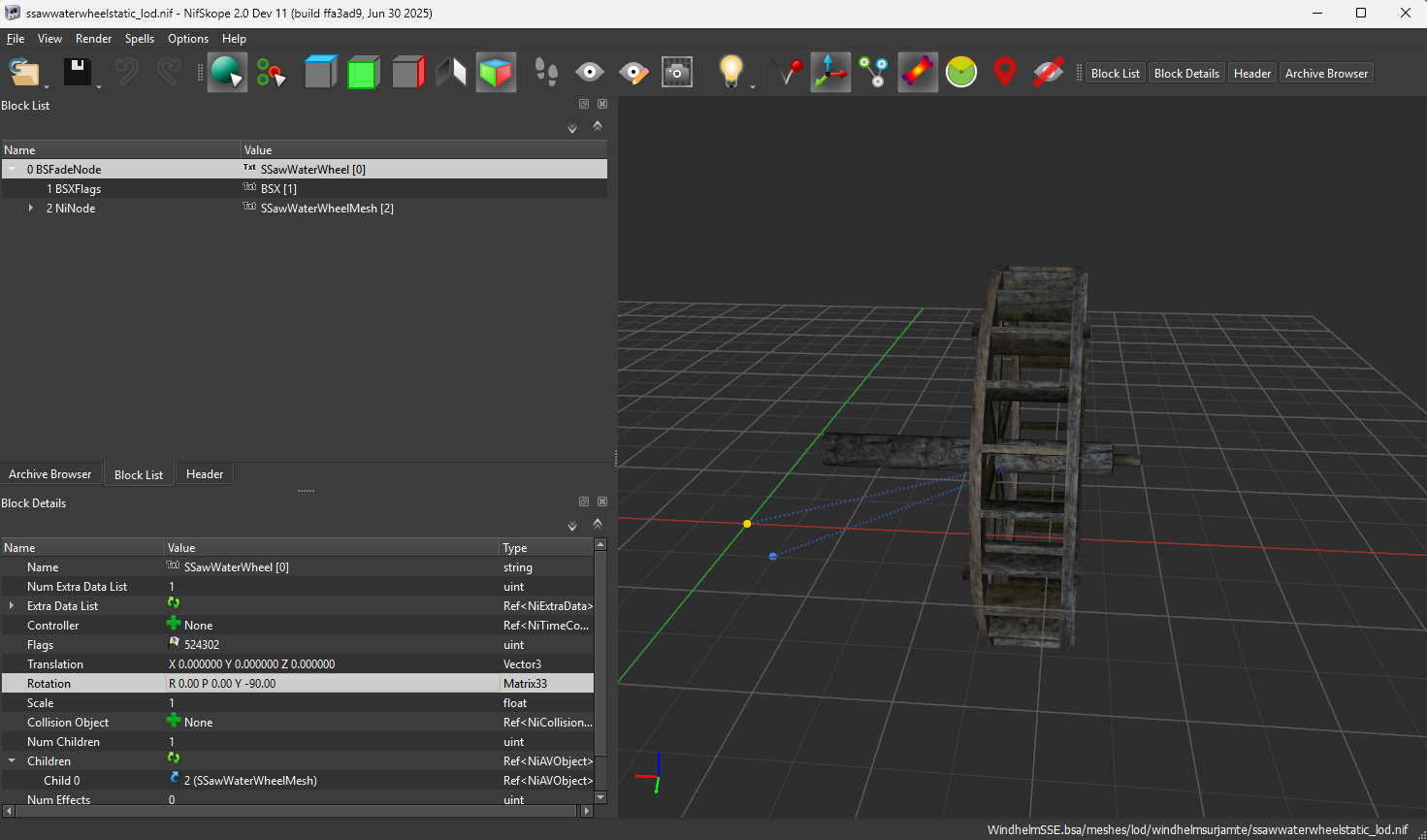The width and height of the screenshot is (1427, 840).
Task: Switch to the top view blue cube
Action: [320, 73]
